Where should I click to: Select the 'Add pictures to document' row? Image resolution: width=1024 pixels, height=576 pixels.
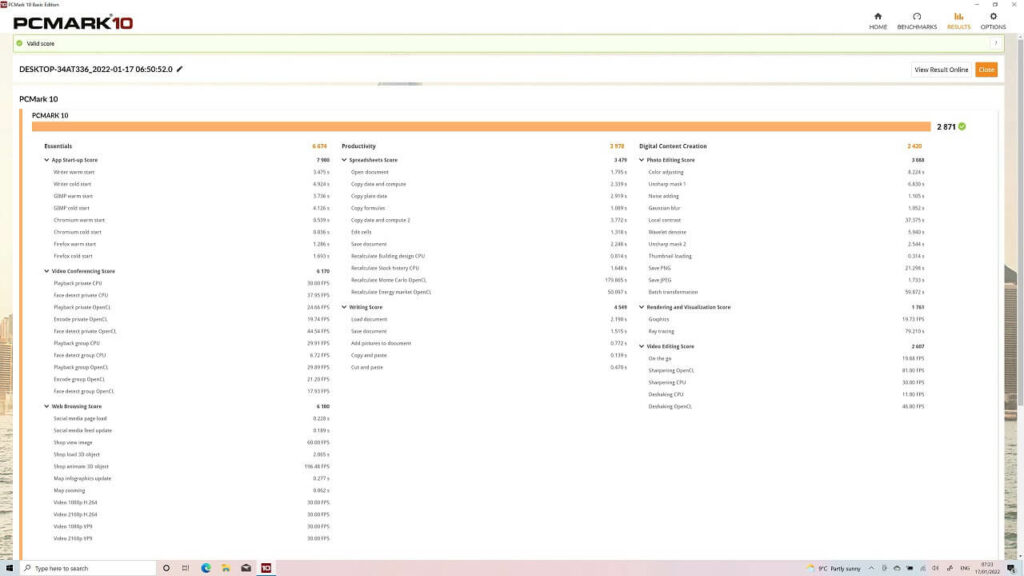click(x=488, y=343)
